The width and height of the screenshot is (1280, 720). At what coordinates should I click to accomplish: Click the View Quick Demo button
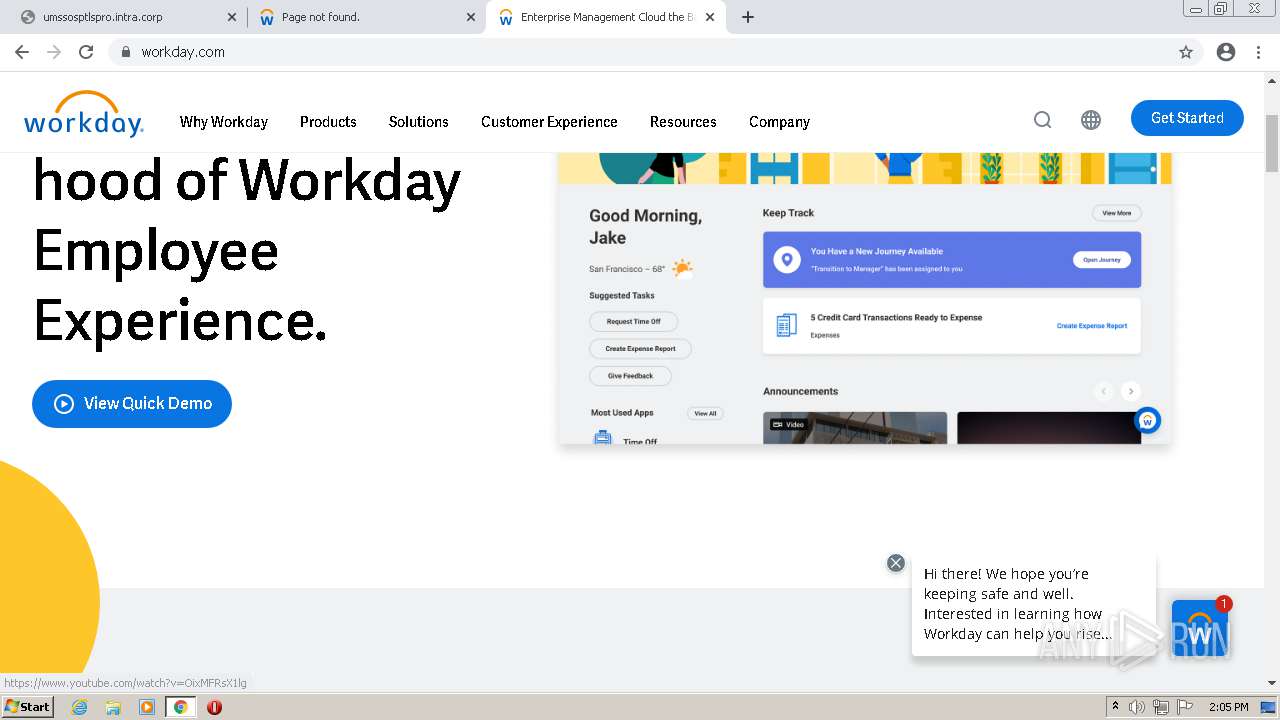pyautogui.click(x=132, y=403)
